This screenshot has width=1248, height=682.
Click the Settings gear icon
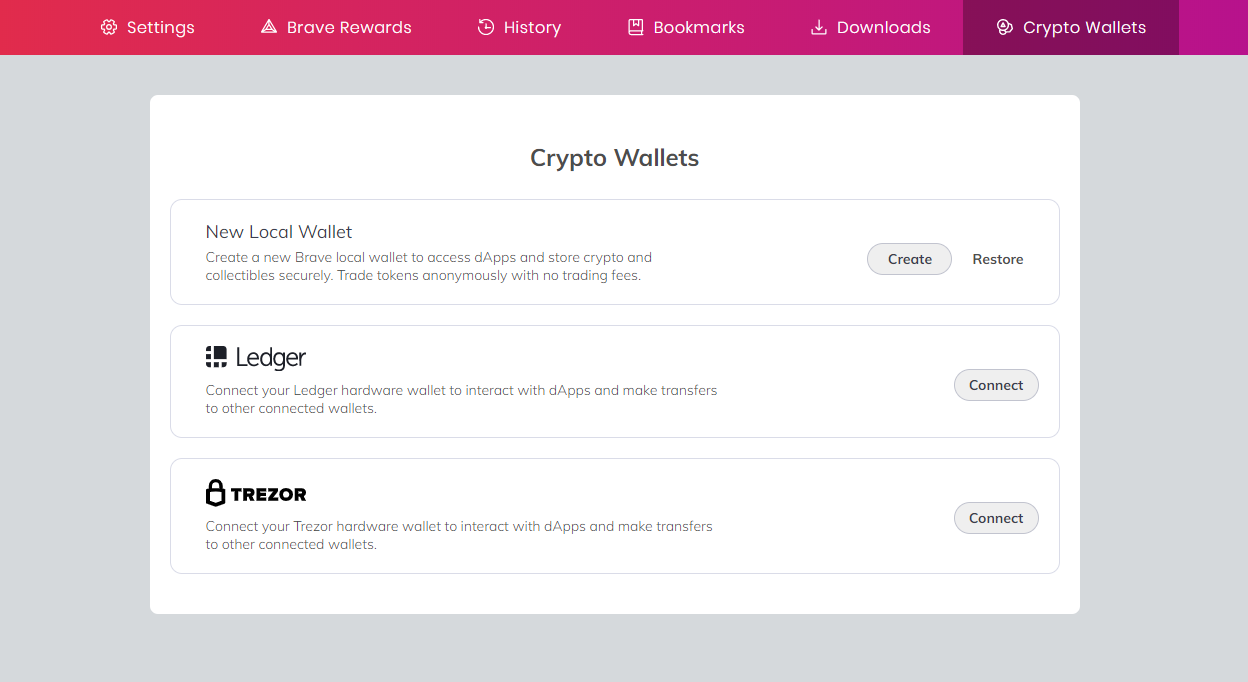coord(109,27)
